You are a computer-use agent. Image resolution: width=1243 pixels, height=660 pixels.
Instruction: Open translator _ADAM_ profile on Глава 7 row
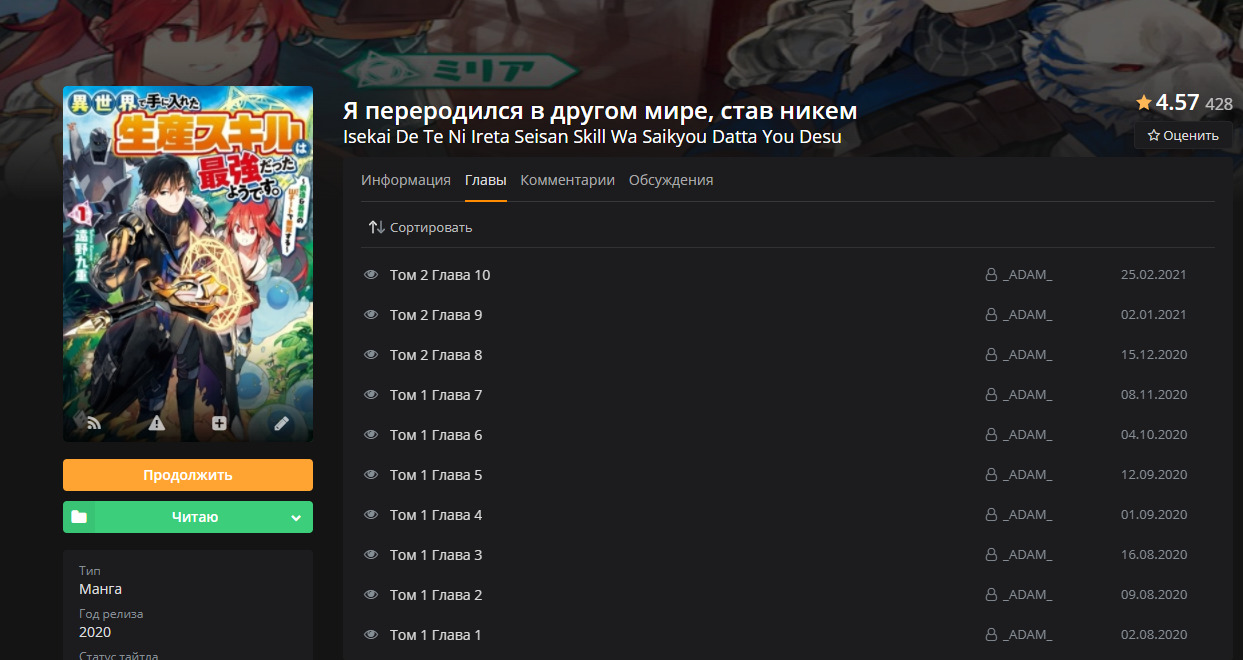1027,395
